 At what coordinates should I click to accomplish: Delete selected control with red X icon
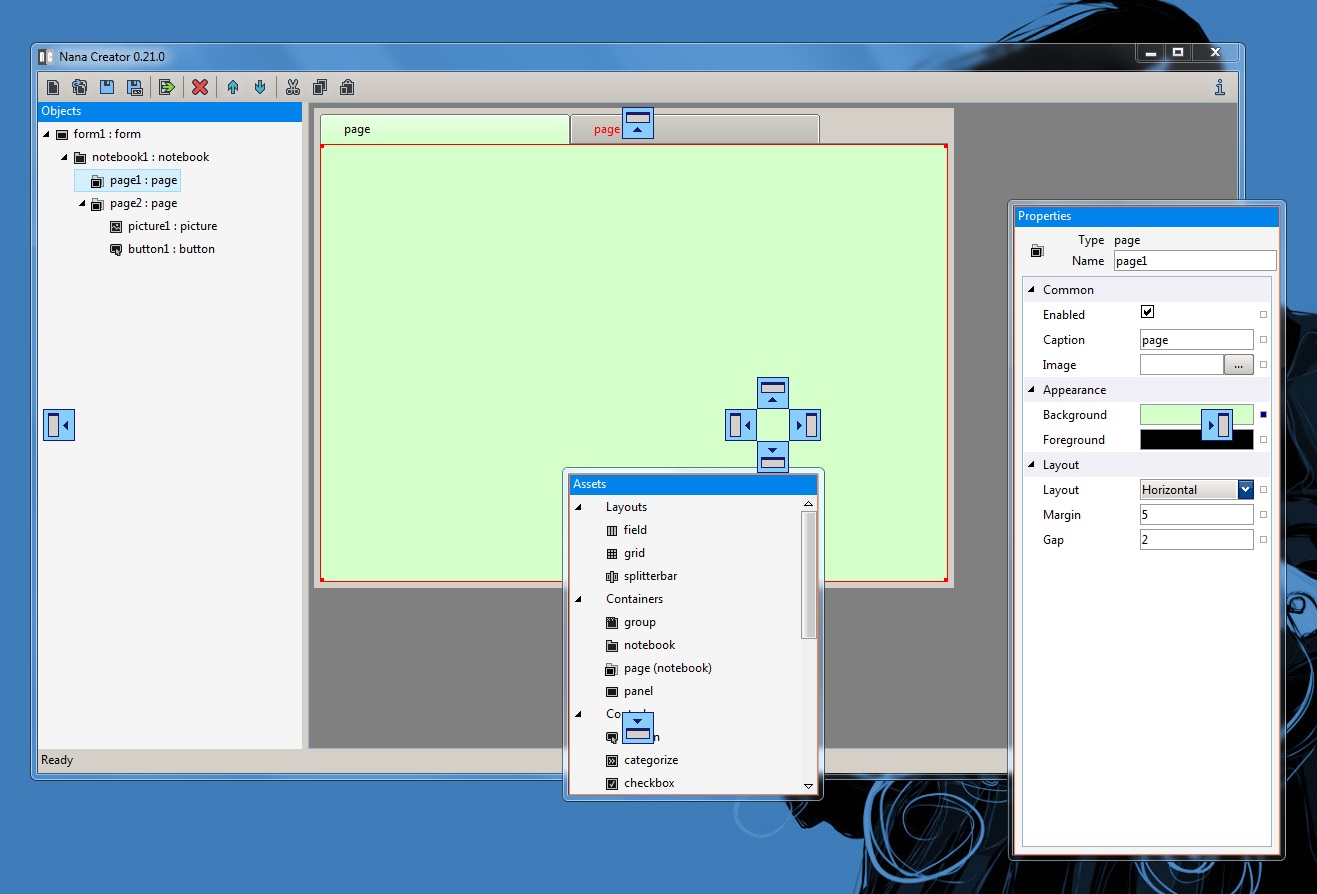click(x=200, y=87)
